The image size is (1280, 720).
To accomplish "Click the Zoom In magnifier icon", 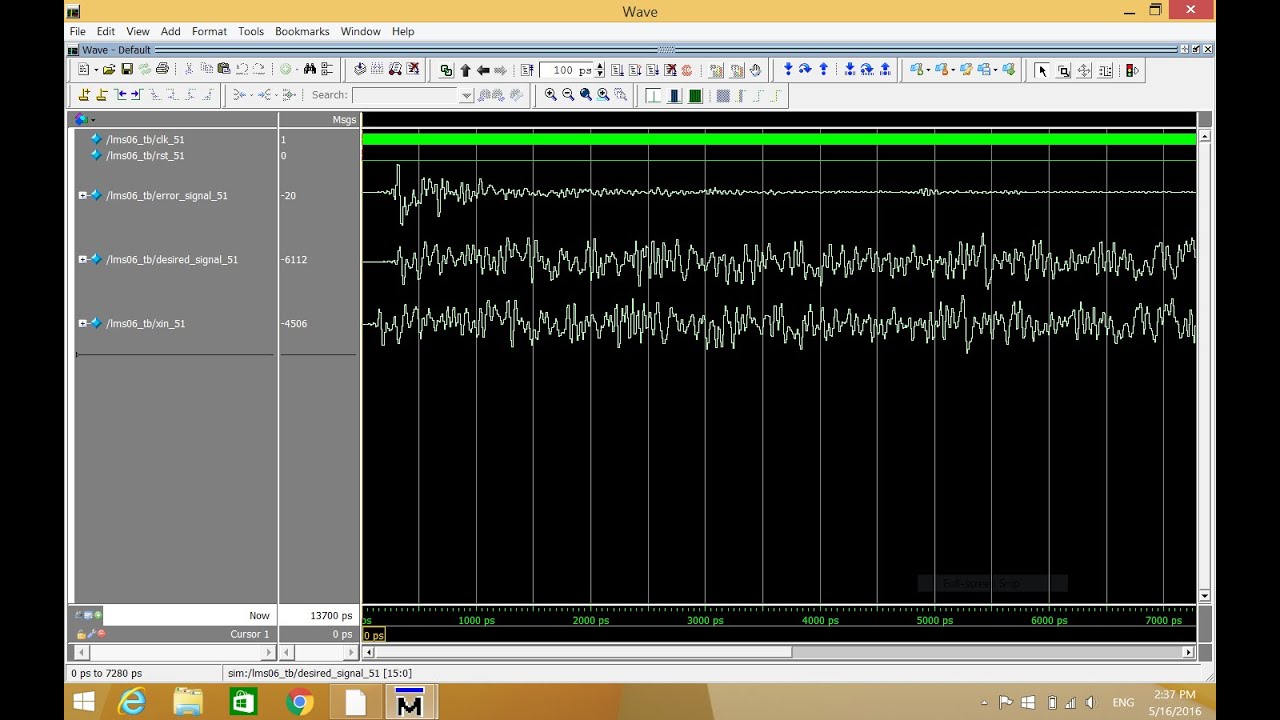I will [x=551, y=95].
